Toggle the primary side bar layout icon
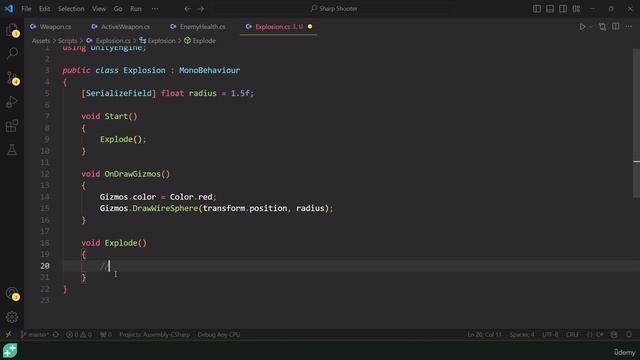Screen dimensions: 640x360 point(537,9)
